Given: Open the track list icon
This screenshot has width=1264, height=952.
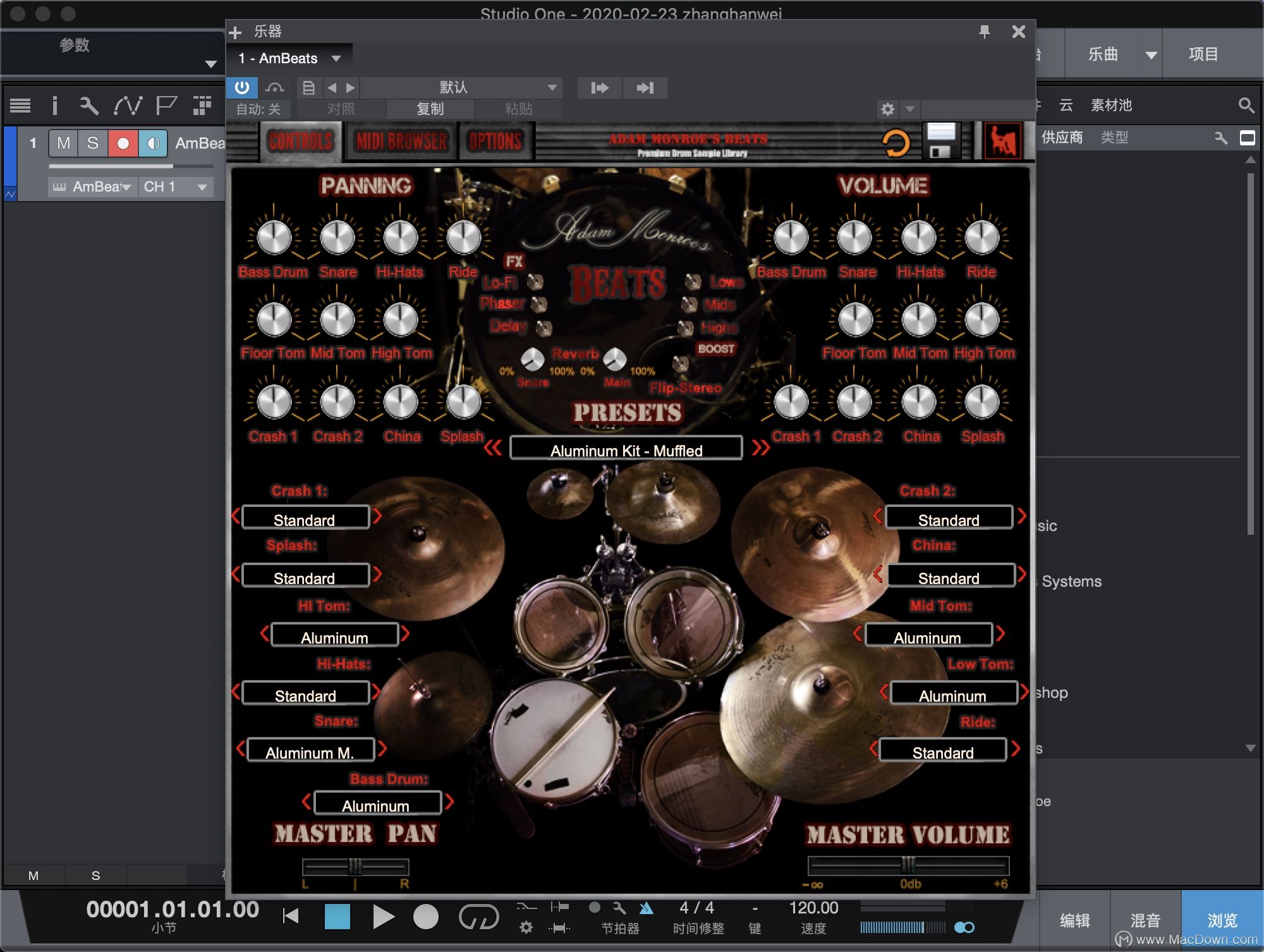Looking at the screenshot, I should click(20, 106).
